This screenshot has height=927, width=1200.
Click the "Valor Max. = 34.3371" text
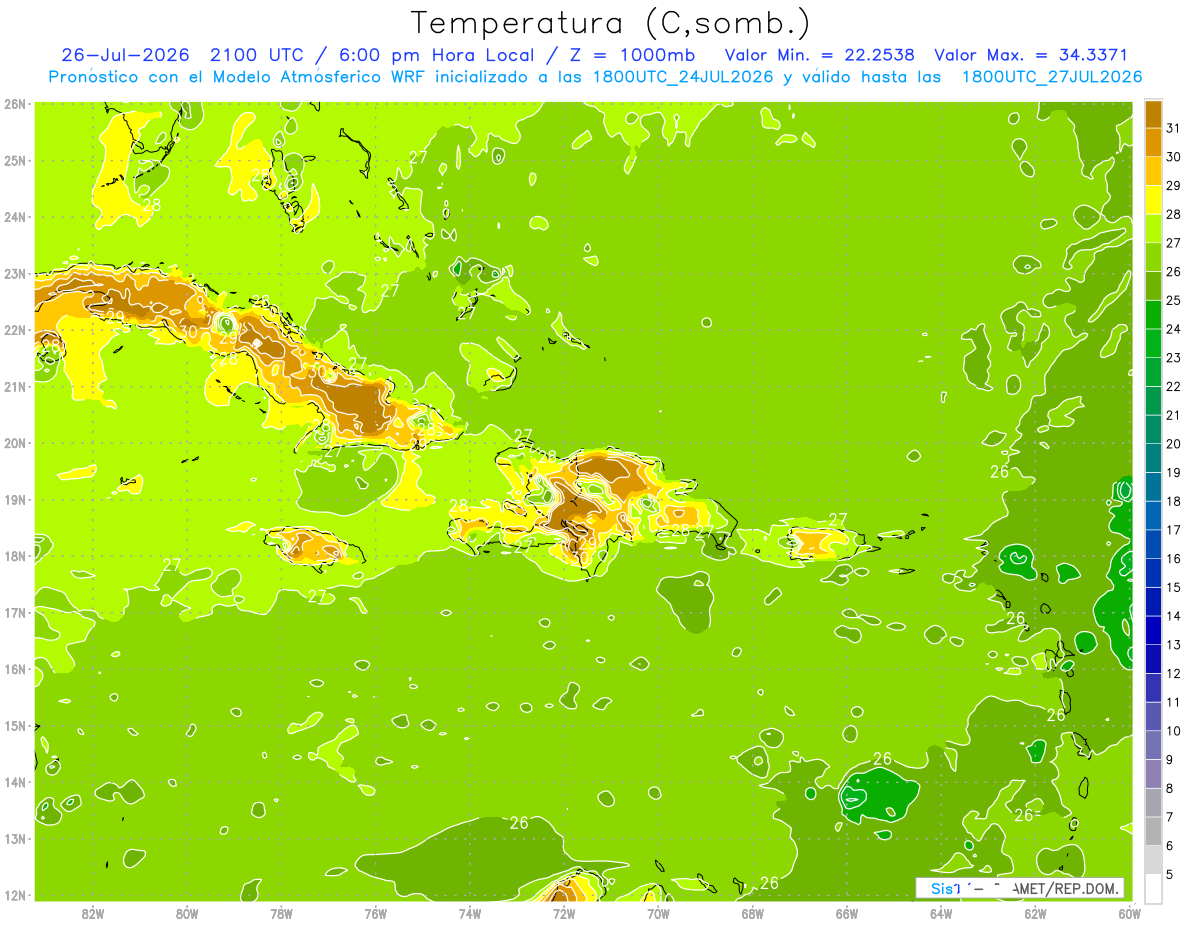point(1031,55)
